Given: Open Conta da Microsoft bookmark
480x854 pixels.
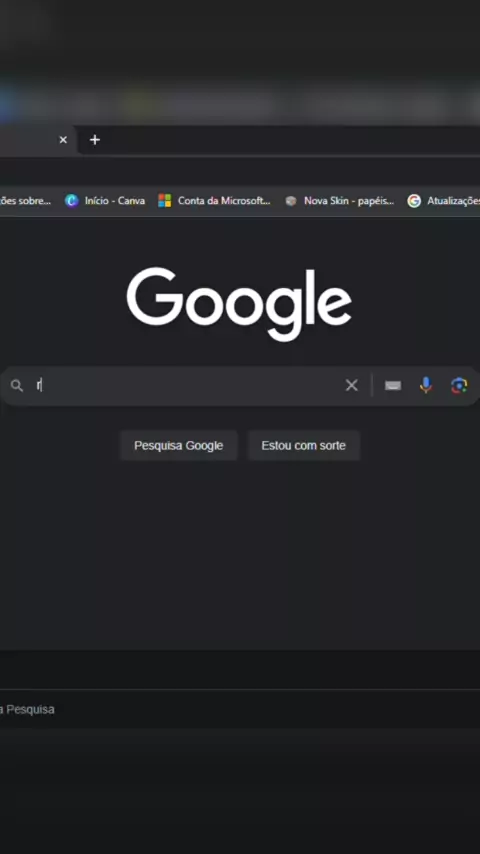Looking at the screenshot, I should click(x=215, y=201).
